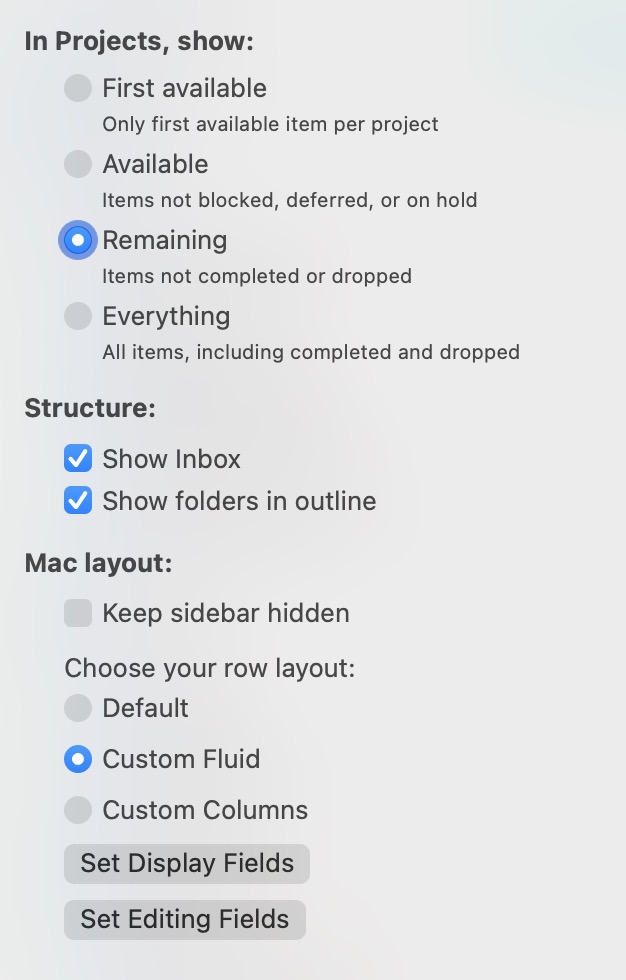Image resolution: width=626 pixels, height=980 pixels.
Task: Click the In Projects, show heading
Action: click(x=140, y=41)
